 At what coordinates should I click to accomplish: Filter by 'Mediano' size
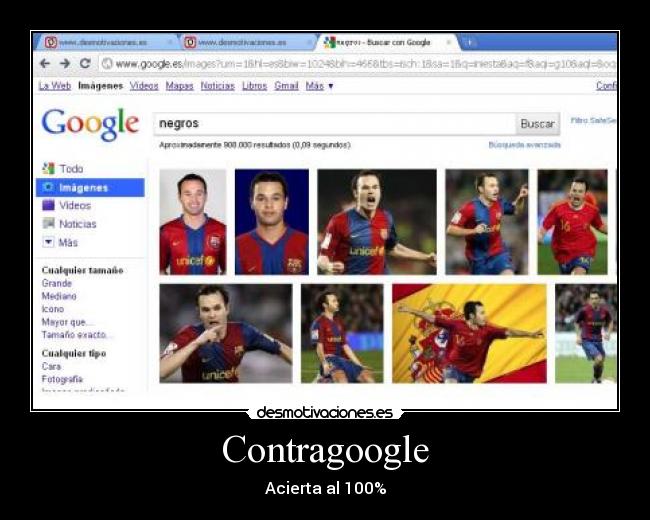pos(59,296)
